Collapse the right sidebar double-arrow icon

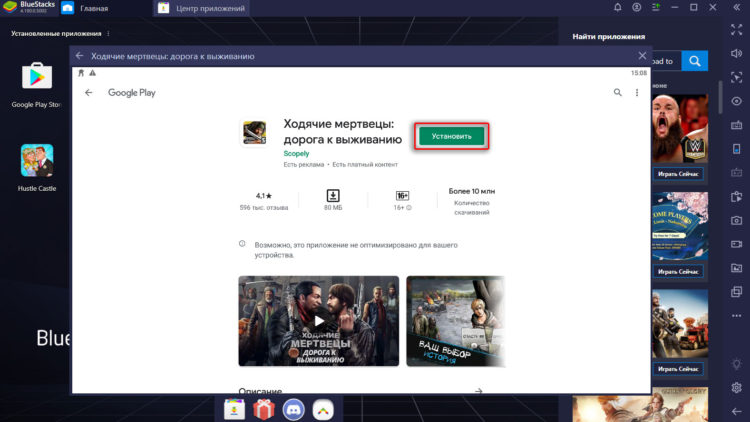(x=737, y=7)
